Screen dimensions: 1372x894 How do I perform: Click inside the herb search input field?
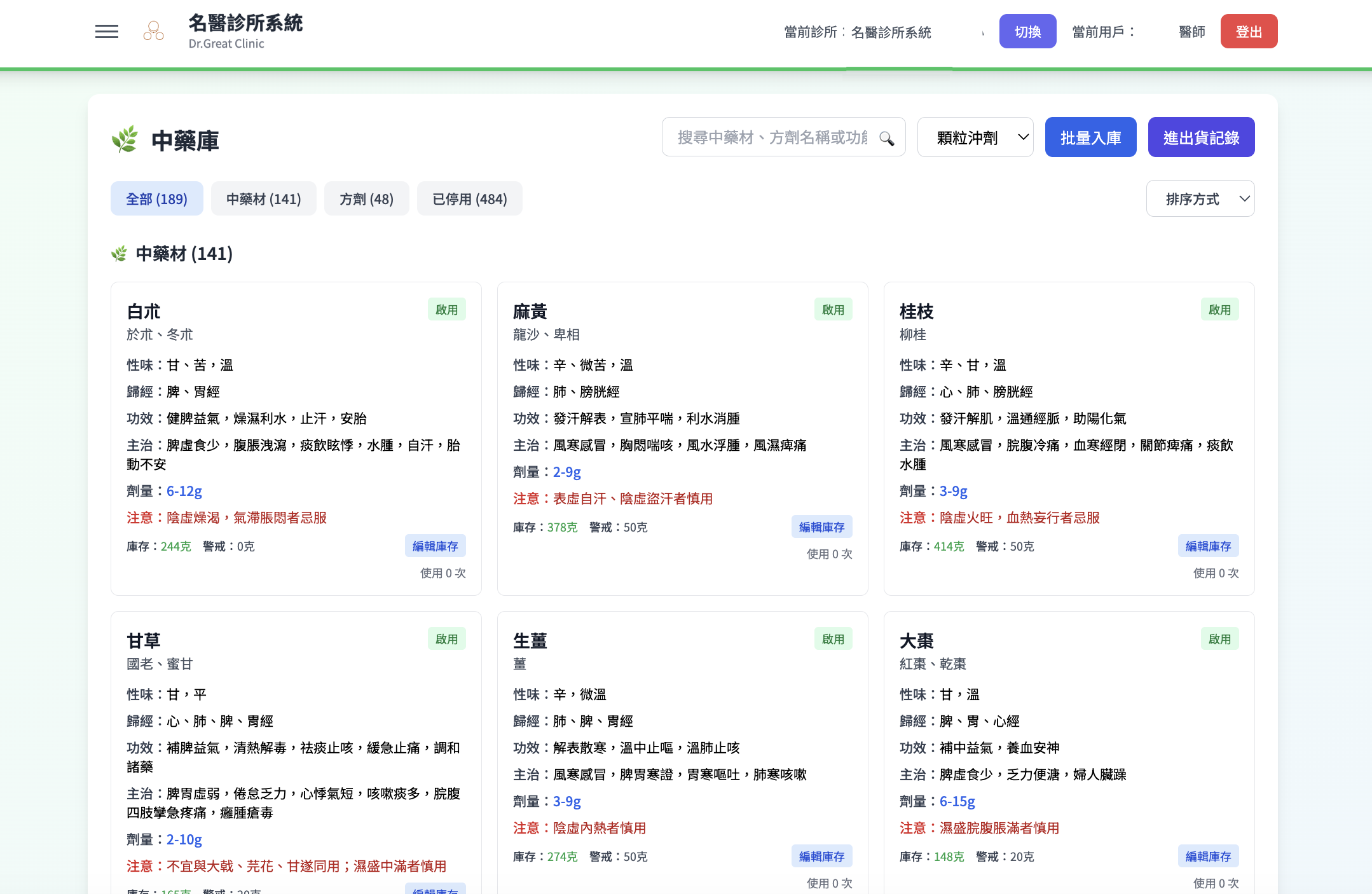click(763, 137)
